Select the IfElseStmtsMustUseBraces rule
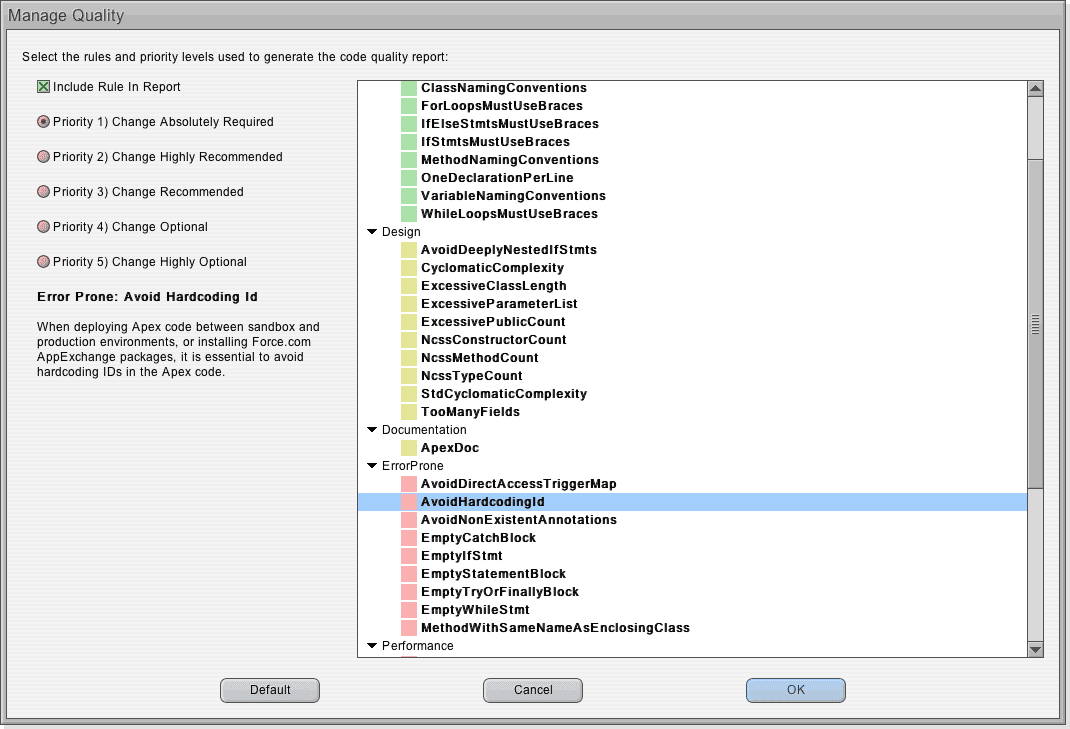This screenshot has height=729, width=1070. [x=510, y=124]
